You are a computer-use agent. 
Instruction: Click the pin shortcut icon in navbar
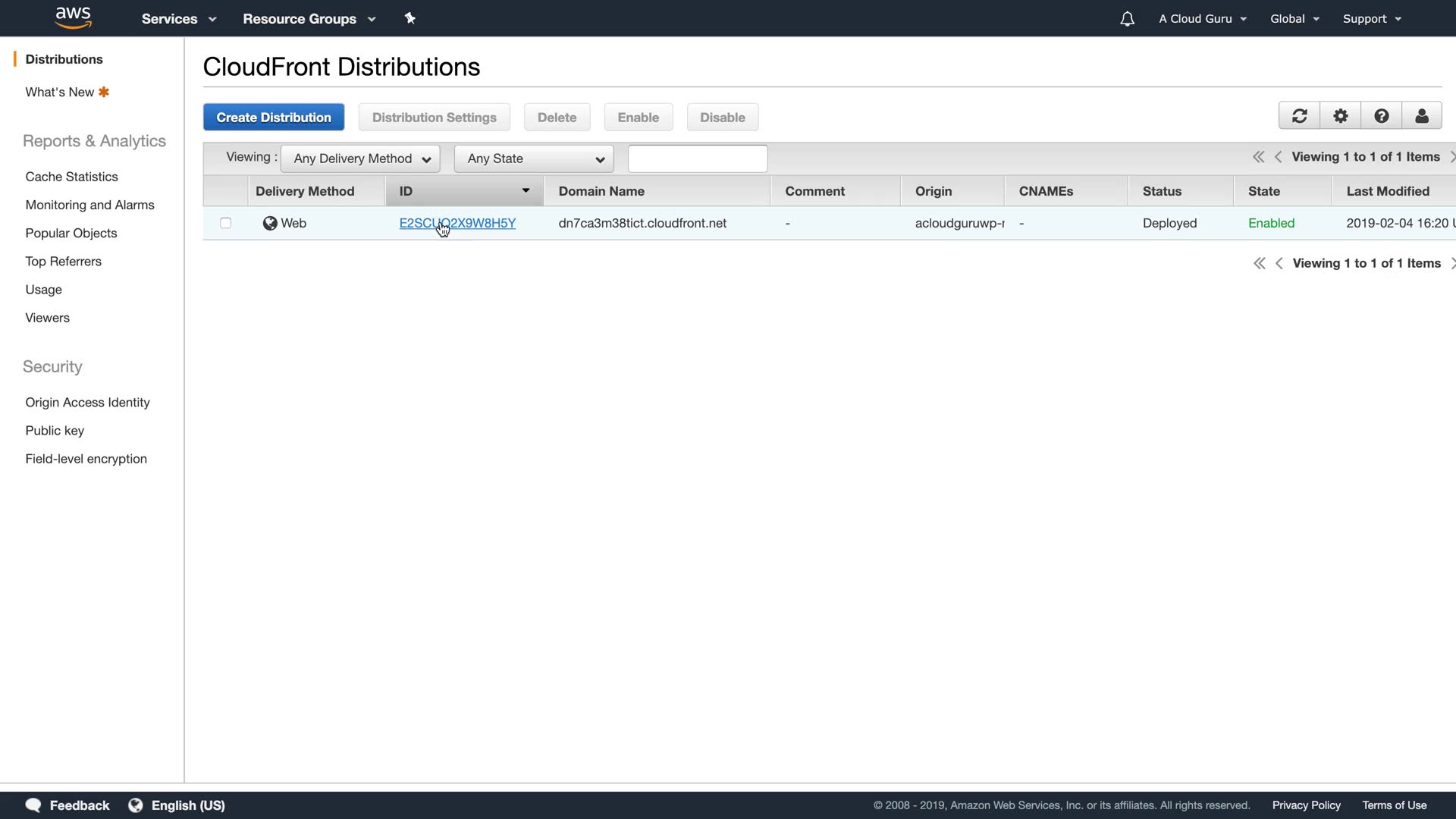(x=410, y=18)
